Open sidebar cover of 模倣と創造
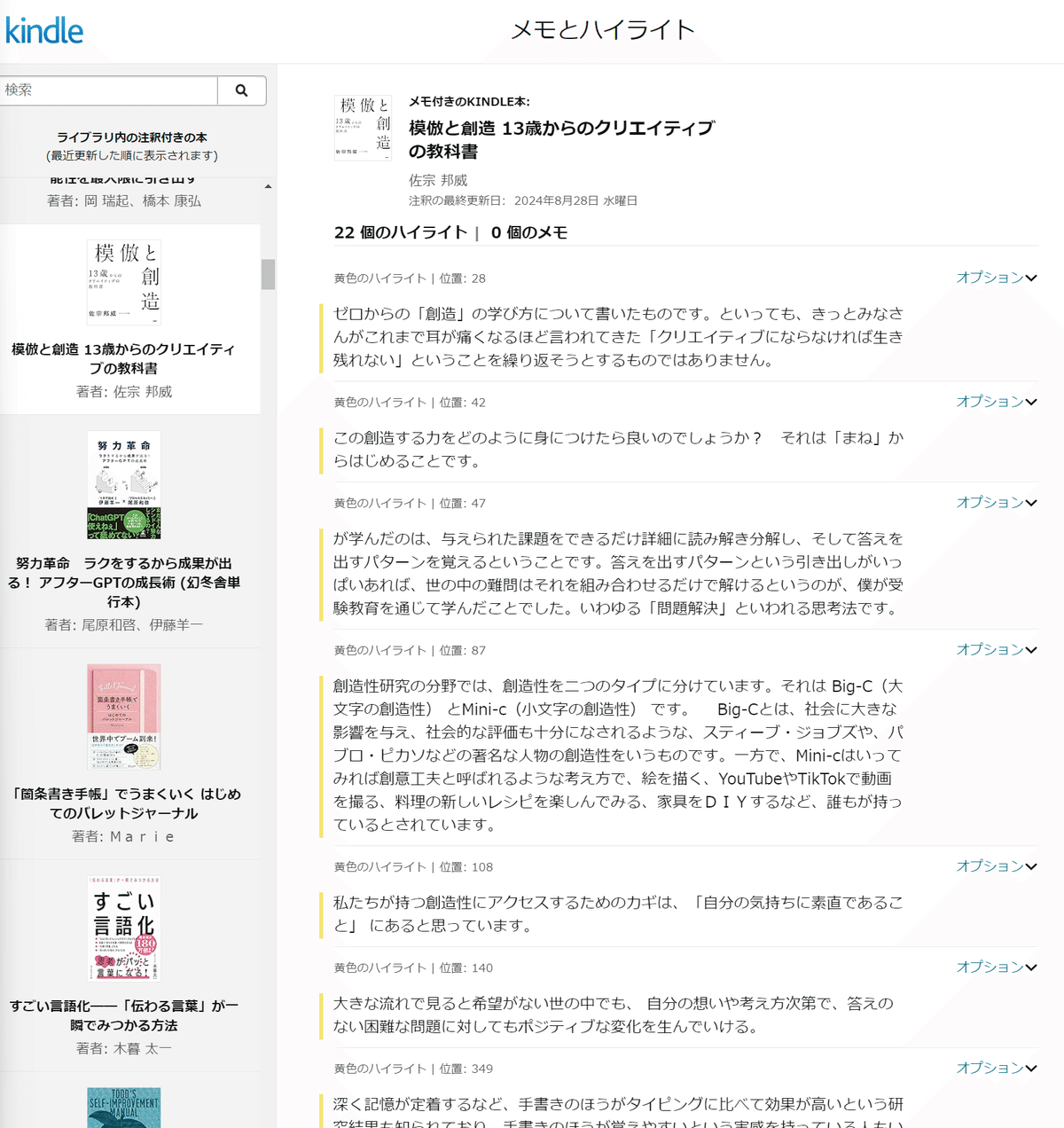 point(124,283)
